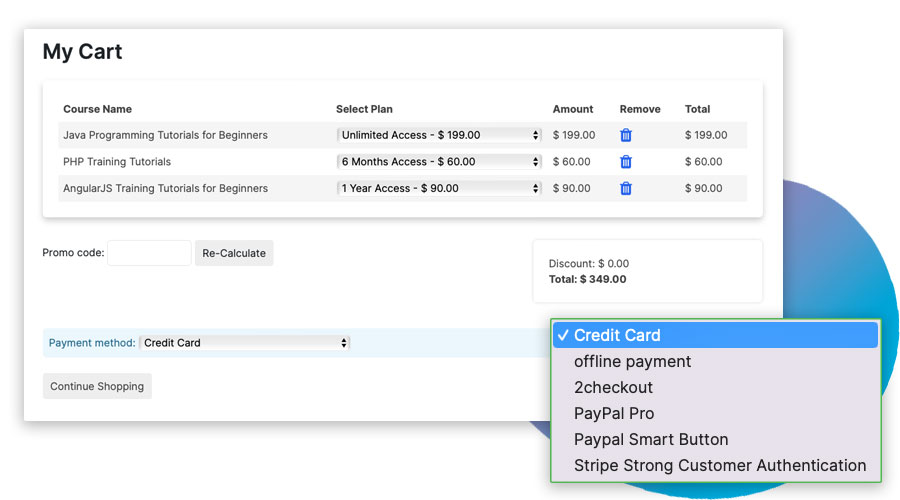Click the Re-Calculate button
This screenshot has width=900, height=500.
[x=234, y=253]
